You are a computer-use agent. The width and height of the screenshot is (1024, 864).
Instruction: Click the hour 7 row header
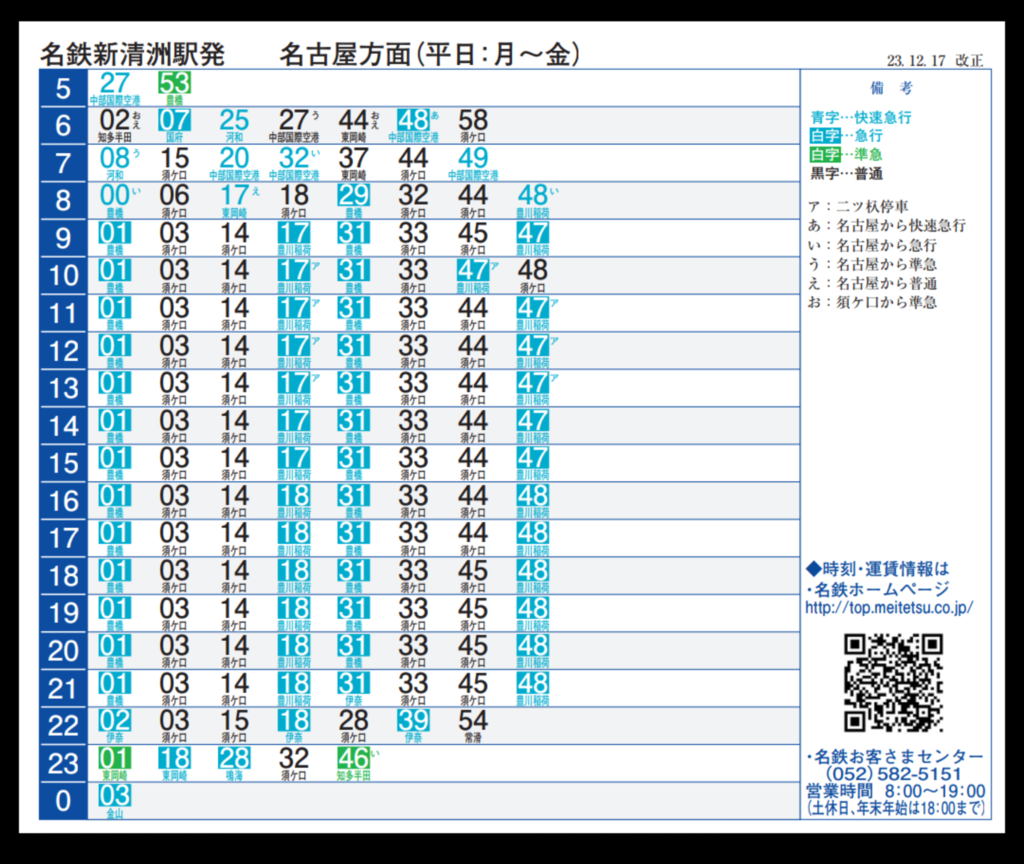pos(63,163)
